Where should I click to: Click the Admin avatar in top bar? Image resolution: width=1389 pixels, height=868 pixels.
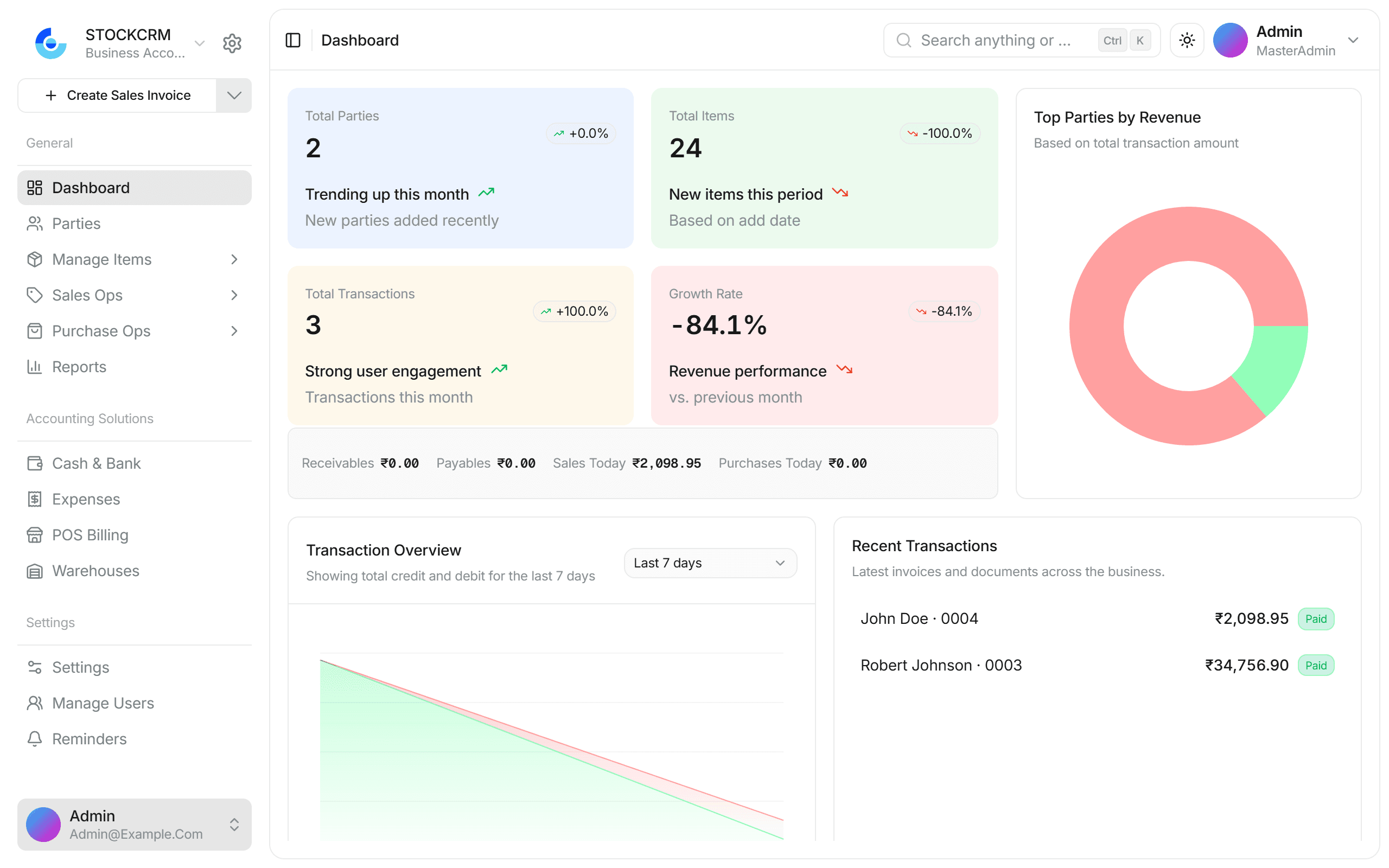[1229, 40]
